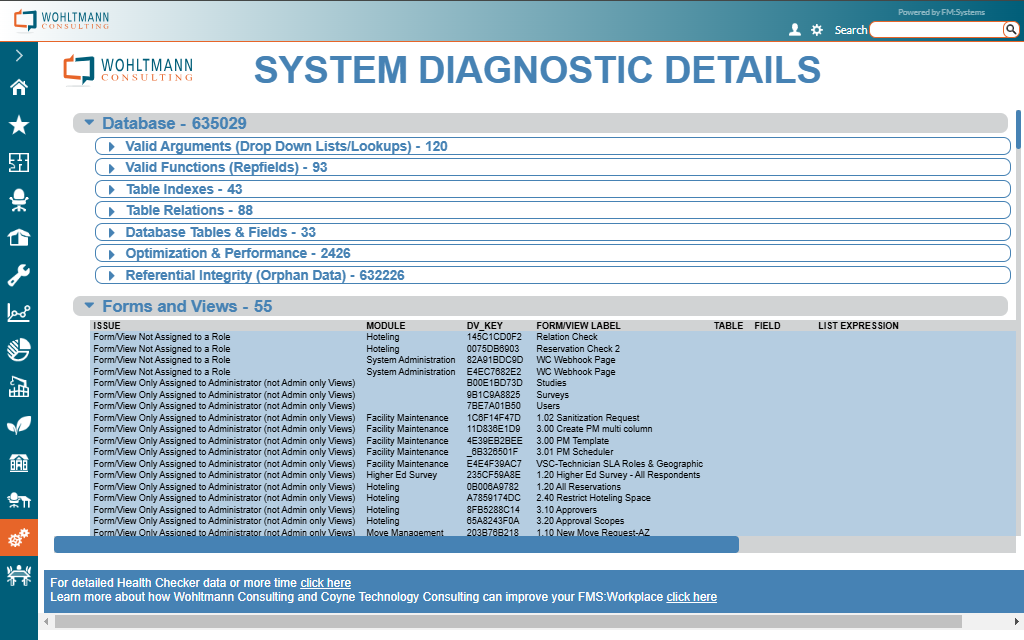1024x640 pixels.
Task: Collapse the Forms and Views - 55 section
Action: pos(89,306)
